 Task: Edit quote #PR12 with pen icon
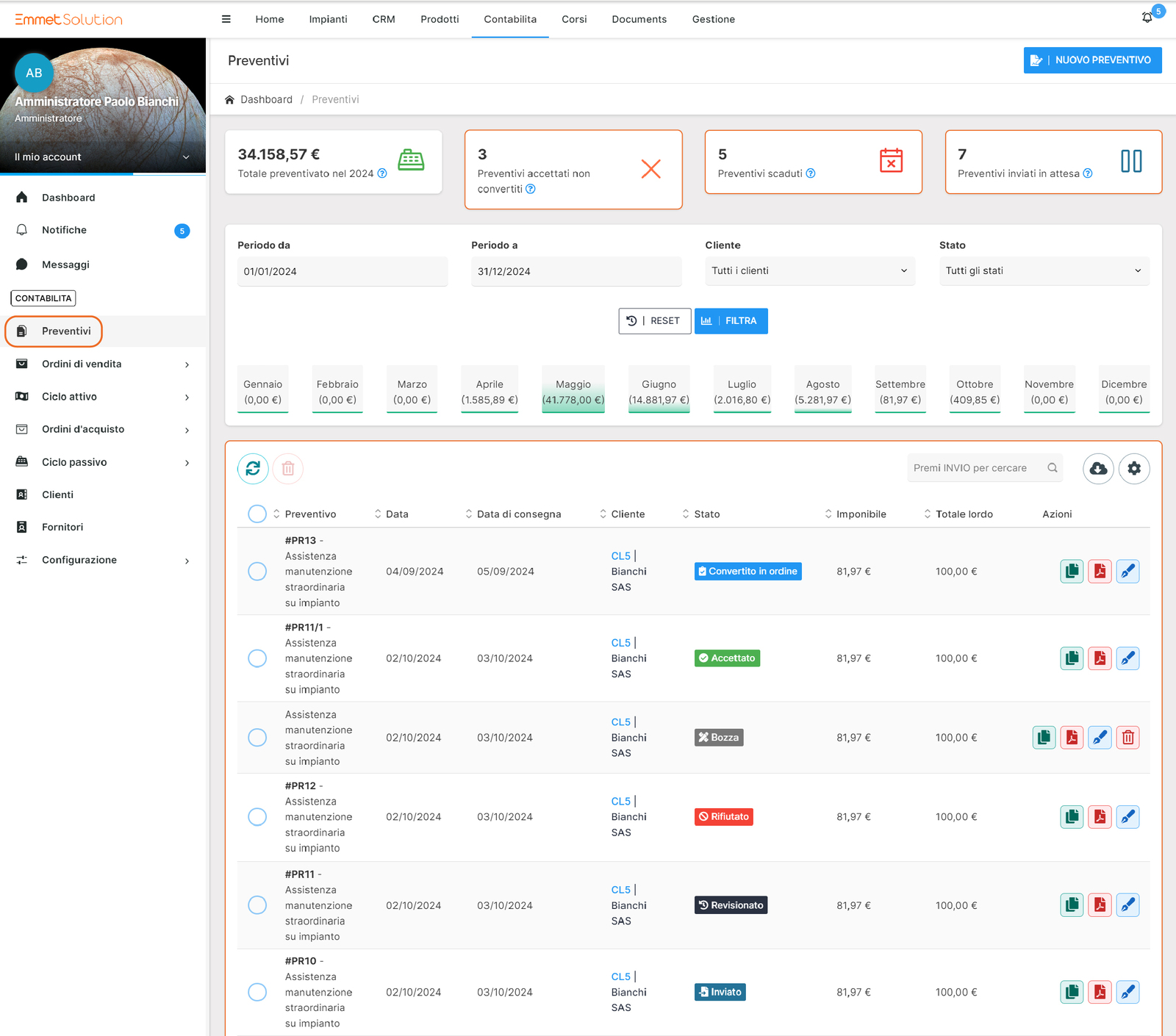(1127, 817)
